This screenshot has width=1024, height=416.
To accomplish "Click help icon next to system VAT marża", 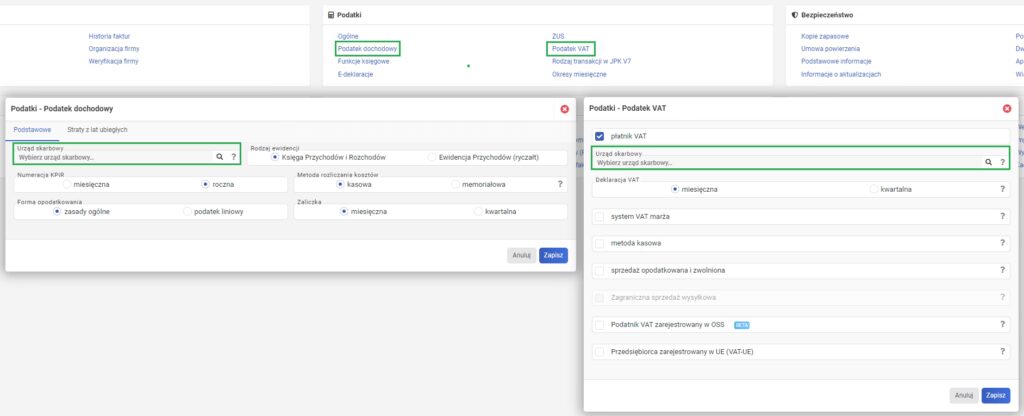I will click(x=1002, y=216).
